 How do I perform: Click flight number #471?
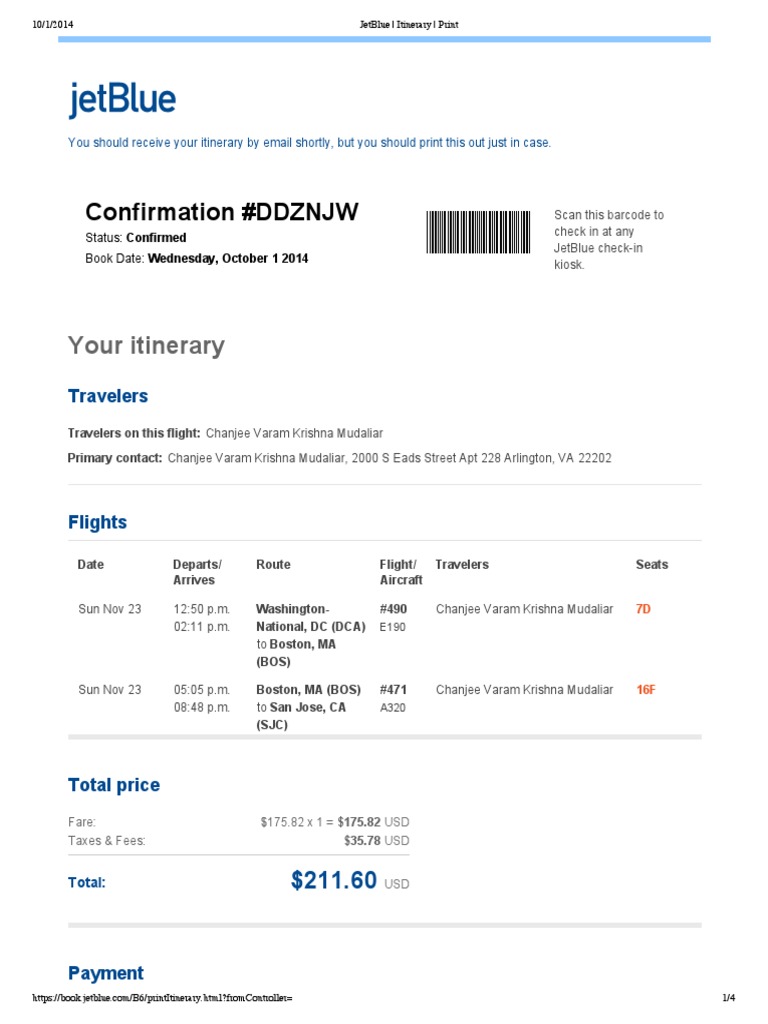click(x=393, y=690)
